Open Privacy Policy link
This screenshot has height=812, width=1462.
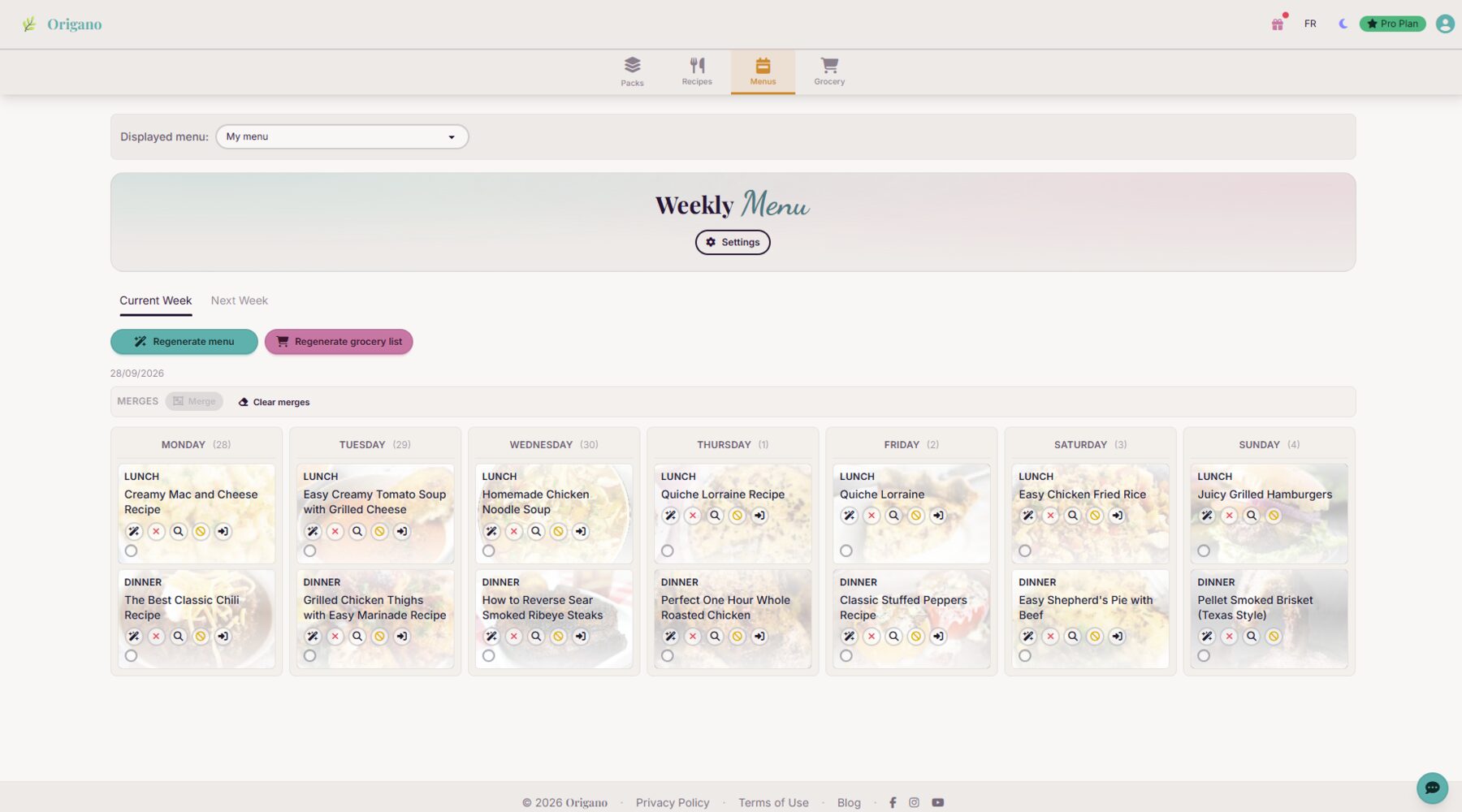[x=673, y=802]
